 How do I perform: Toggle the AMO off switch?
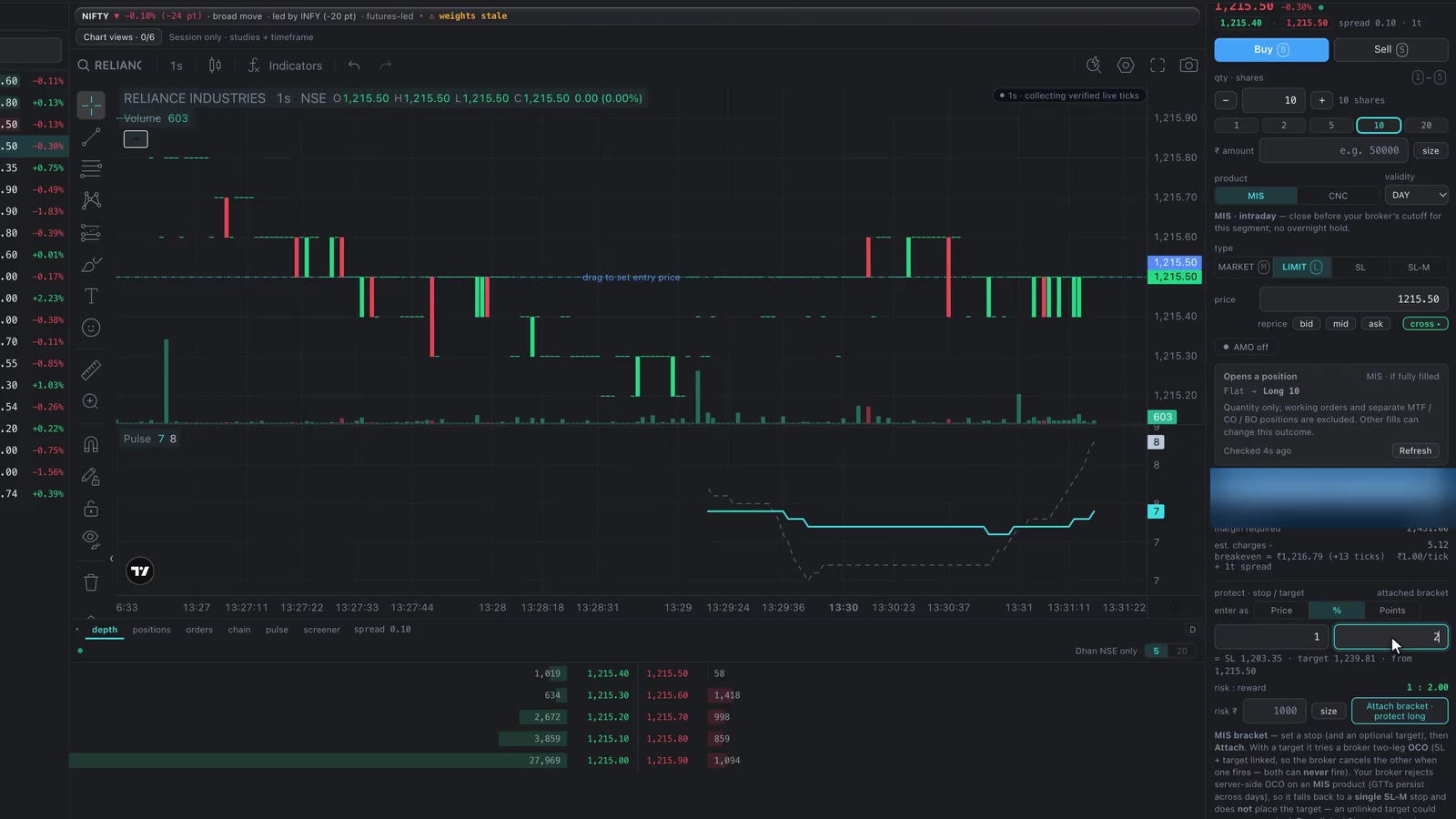pyautogui.click(x=1245, y=347)
